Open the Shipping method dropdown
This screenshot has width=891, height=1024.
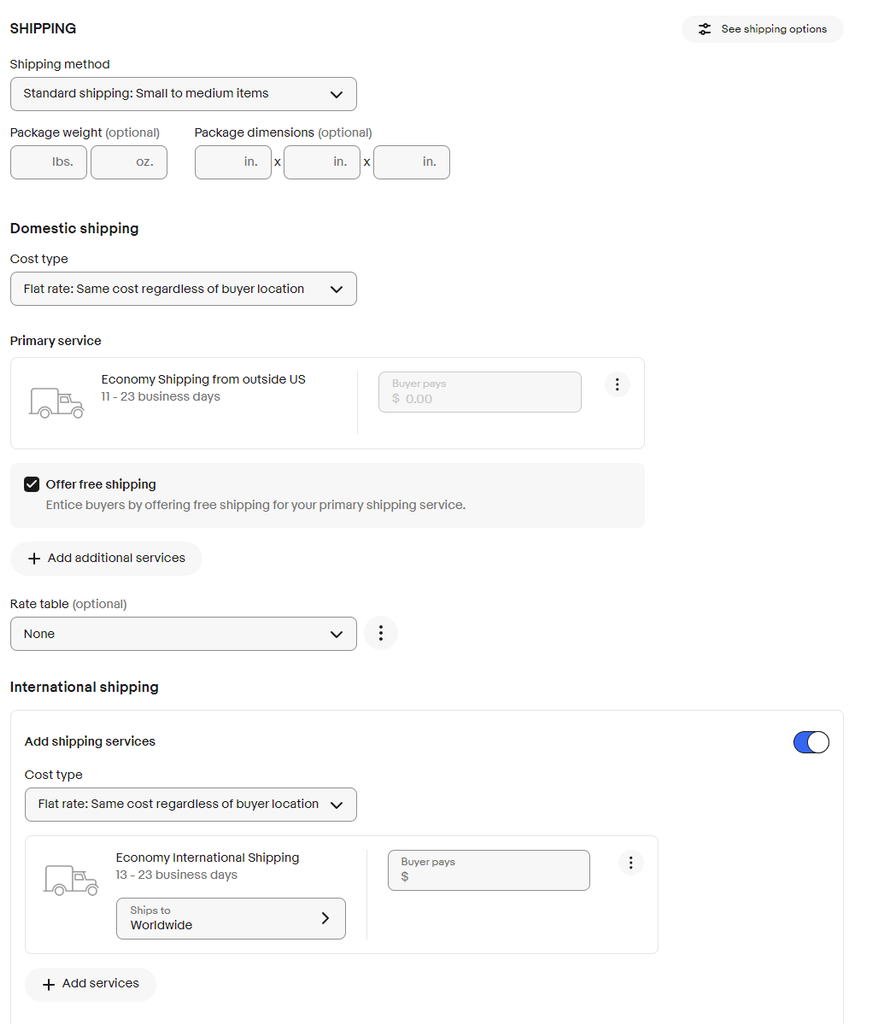pos(183,94)
